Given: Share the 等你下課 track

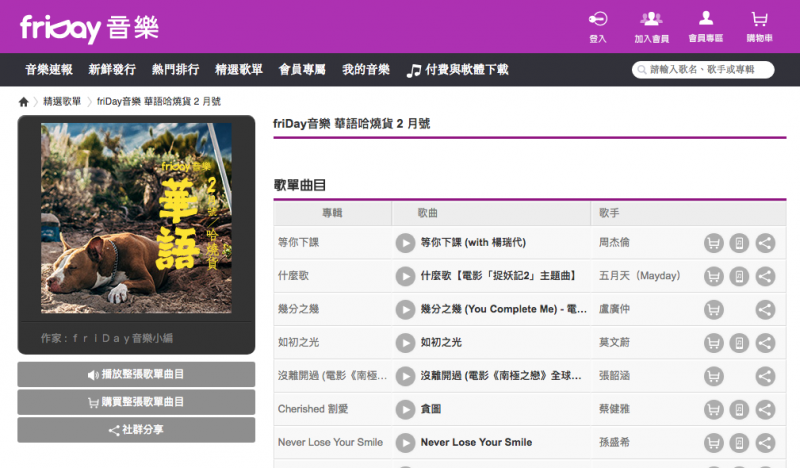Looking at the screenshot, I should click(765, 243).
